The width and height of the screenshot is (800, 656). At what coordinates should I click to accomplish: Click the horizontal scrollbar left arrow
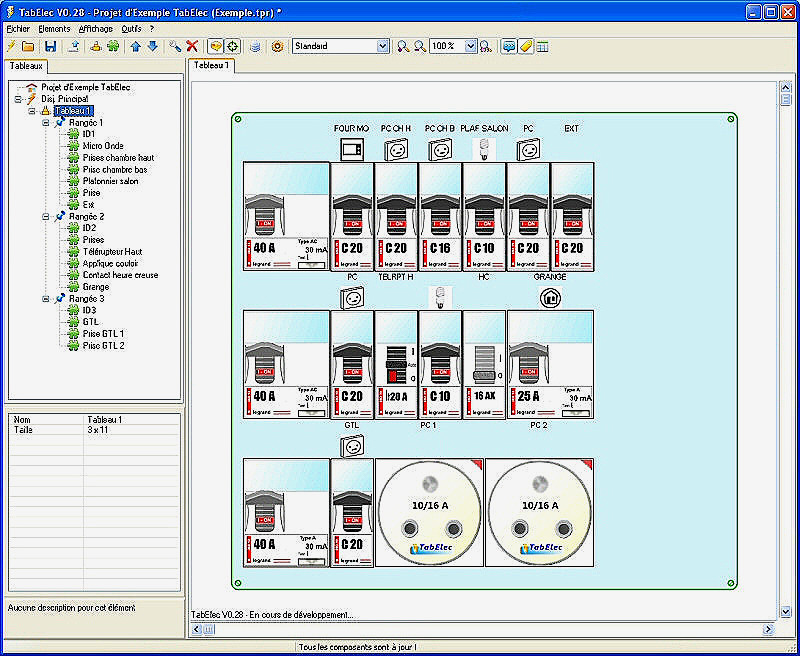click(197, 630)
